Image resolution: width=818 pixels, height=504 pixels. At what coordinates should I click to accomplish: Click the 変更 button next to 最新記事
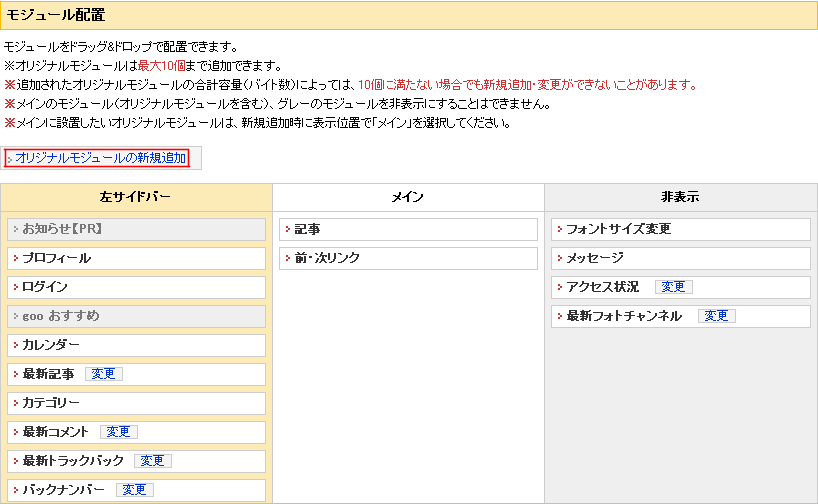pyautogui.click(x=103, y=374)
